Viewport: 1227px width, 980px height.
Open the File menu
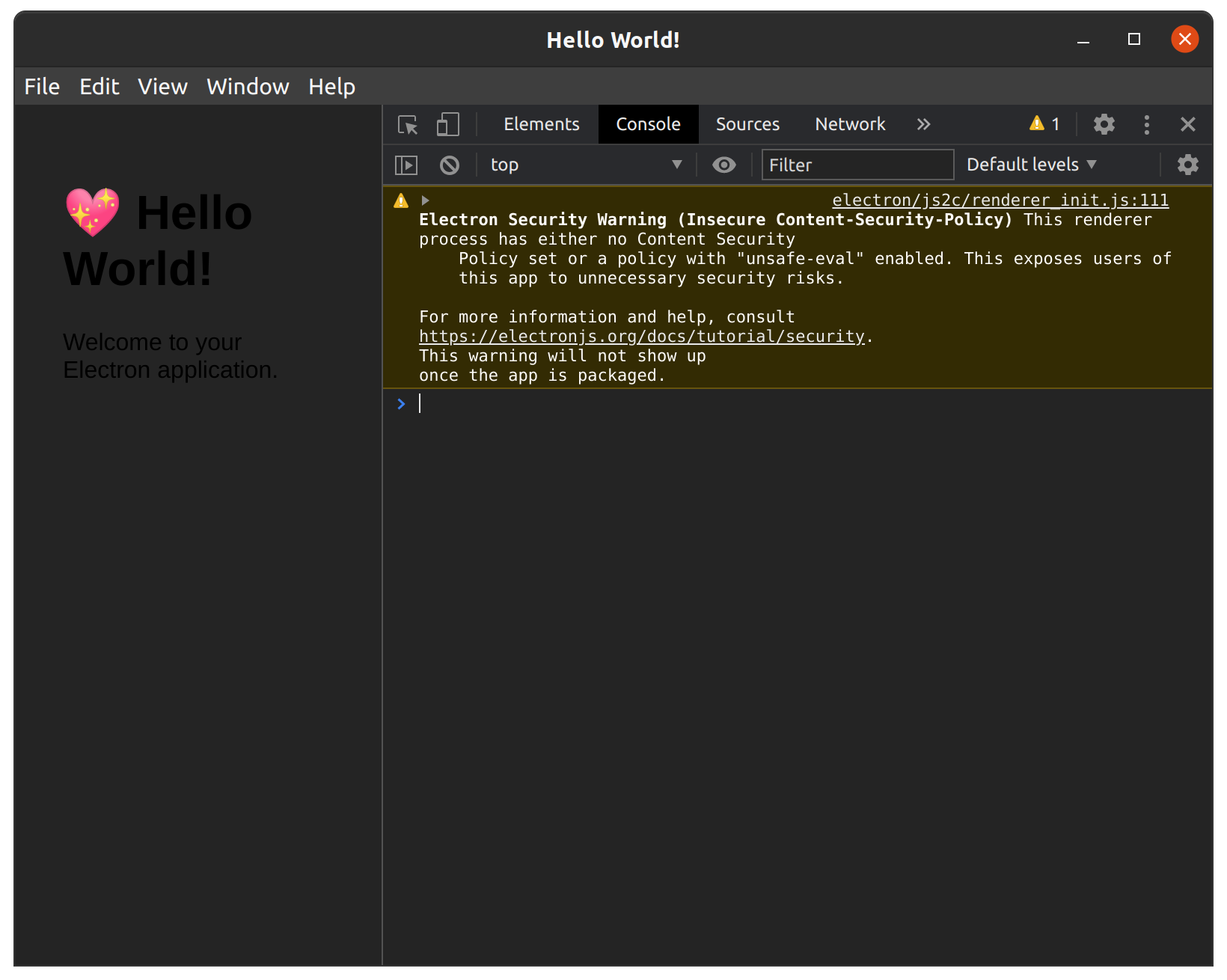point(42,87)
